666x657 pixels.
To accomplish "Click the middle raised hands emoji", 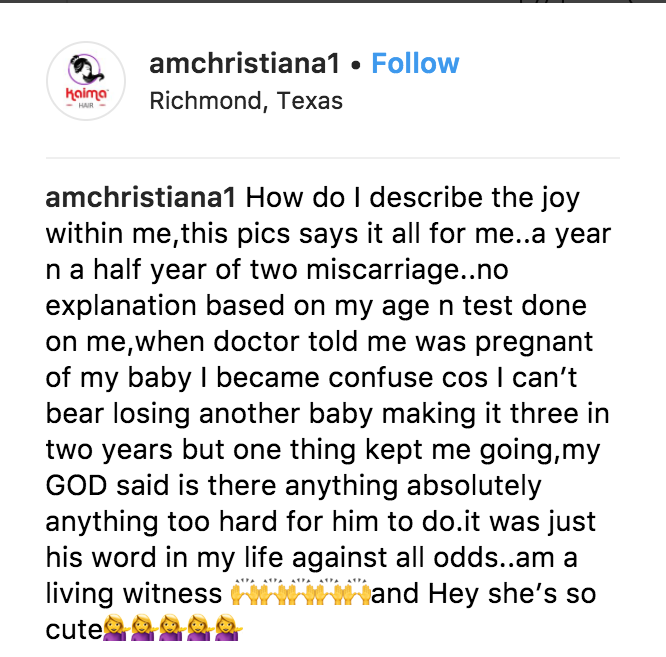I will (x=300, y=593).
